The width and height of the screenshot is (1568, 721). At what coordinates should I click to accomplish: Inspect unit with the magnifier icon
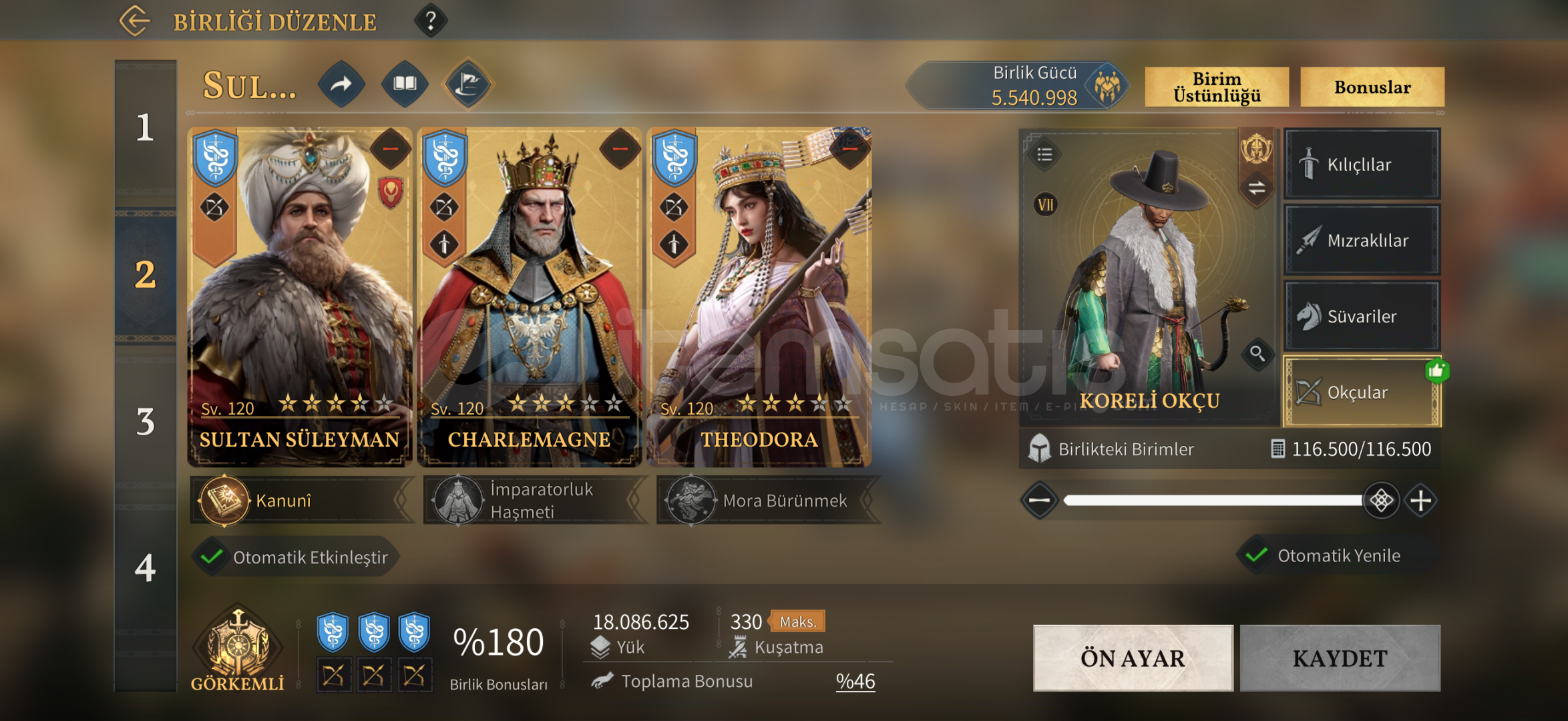1257,353
